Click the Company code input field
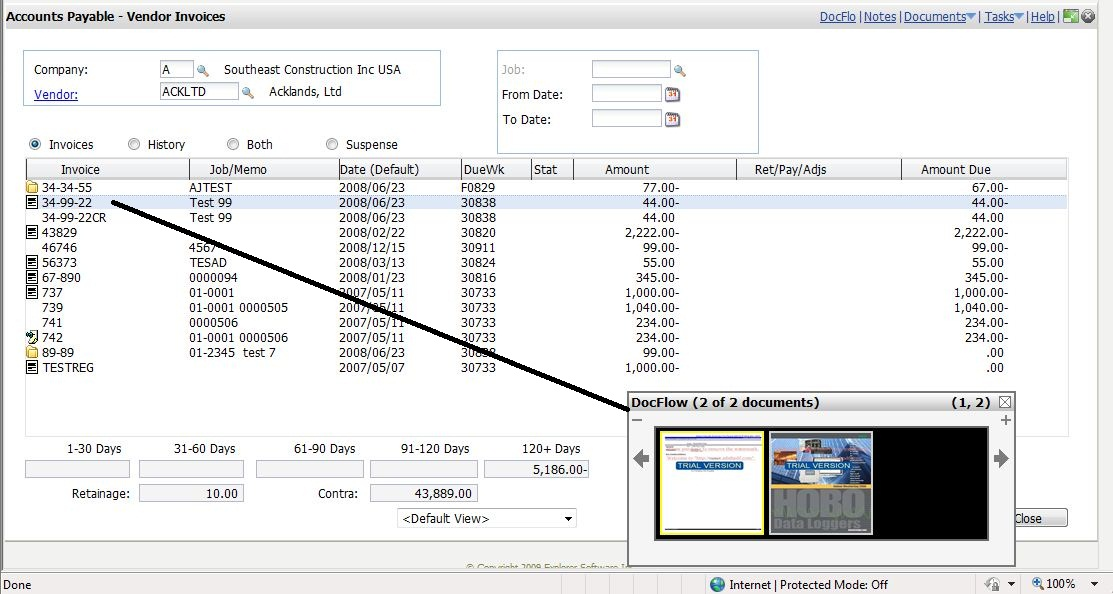1113x594 pixels. pyautogui.click(x=177, y=70)
